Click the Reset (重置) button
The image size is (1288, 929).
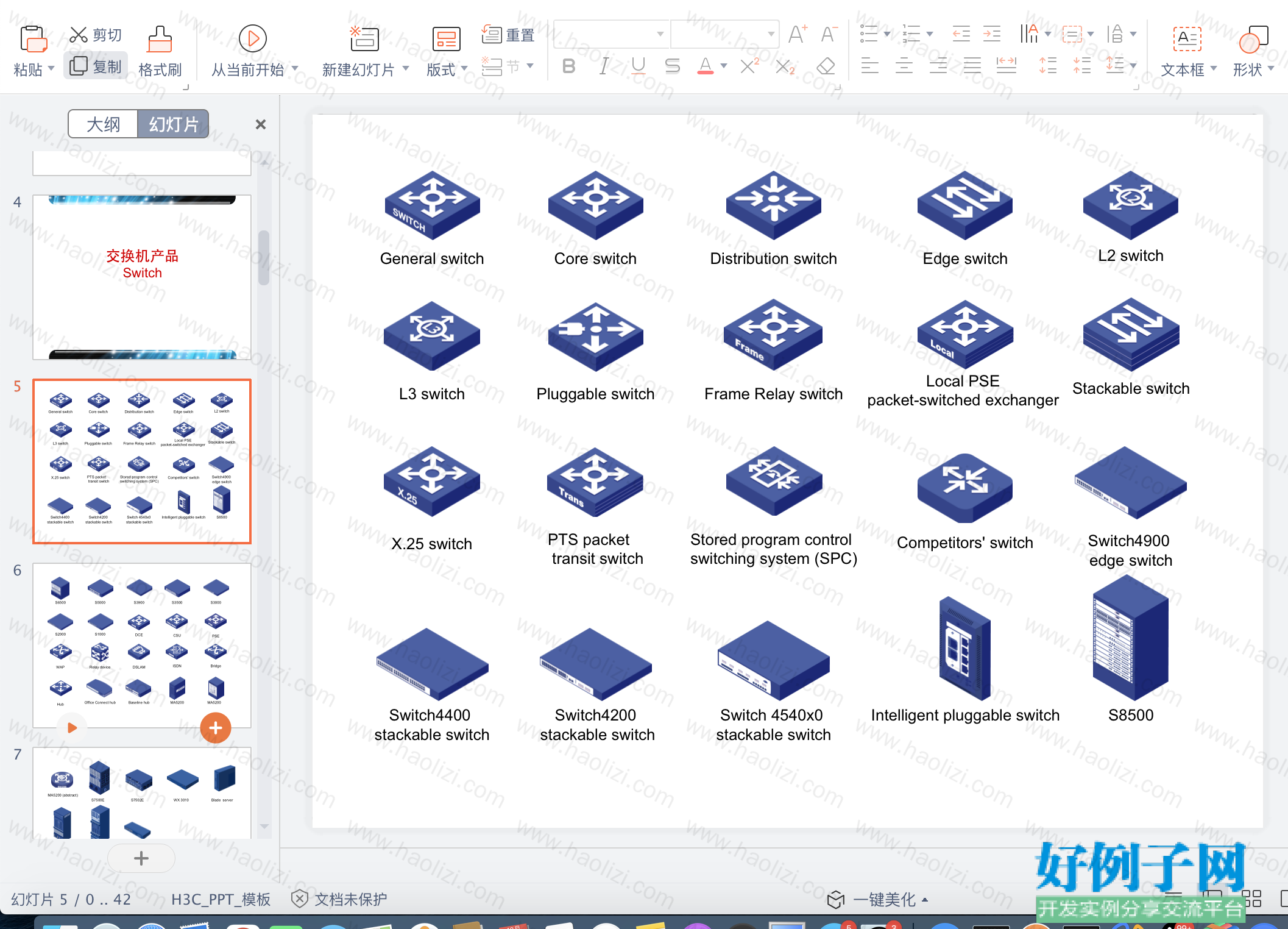[x=508, y=35]
